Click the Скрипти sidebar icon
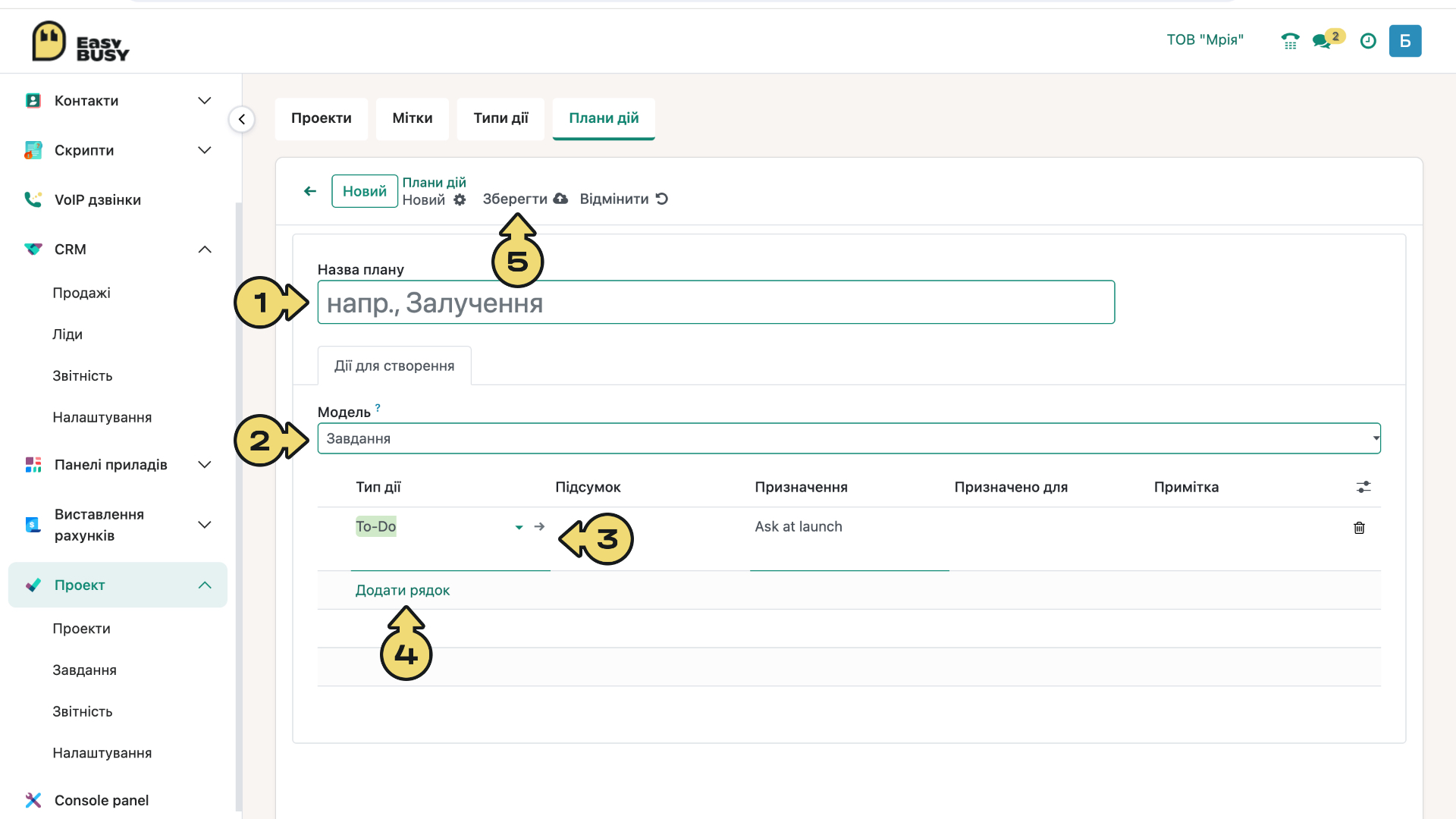 (33, 150)
